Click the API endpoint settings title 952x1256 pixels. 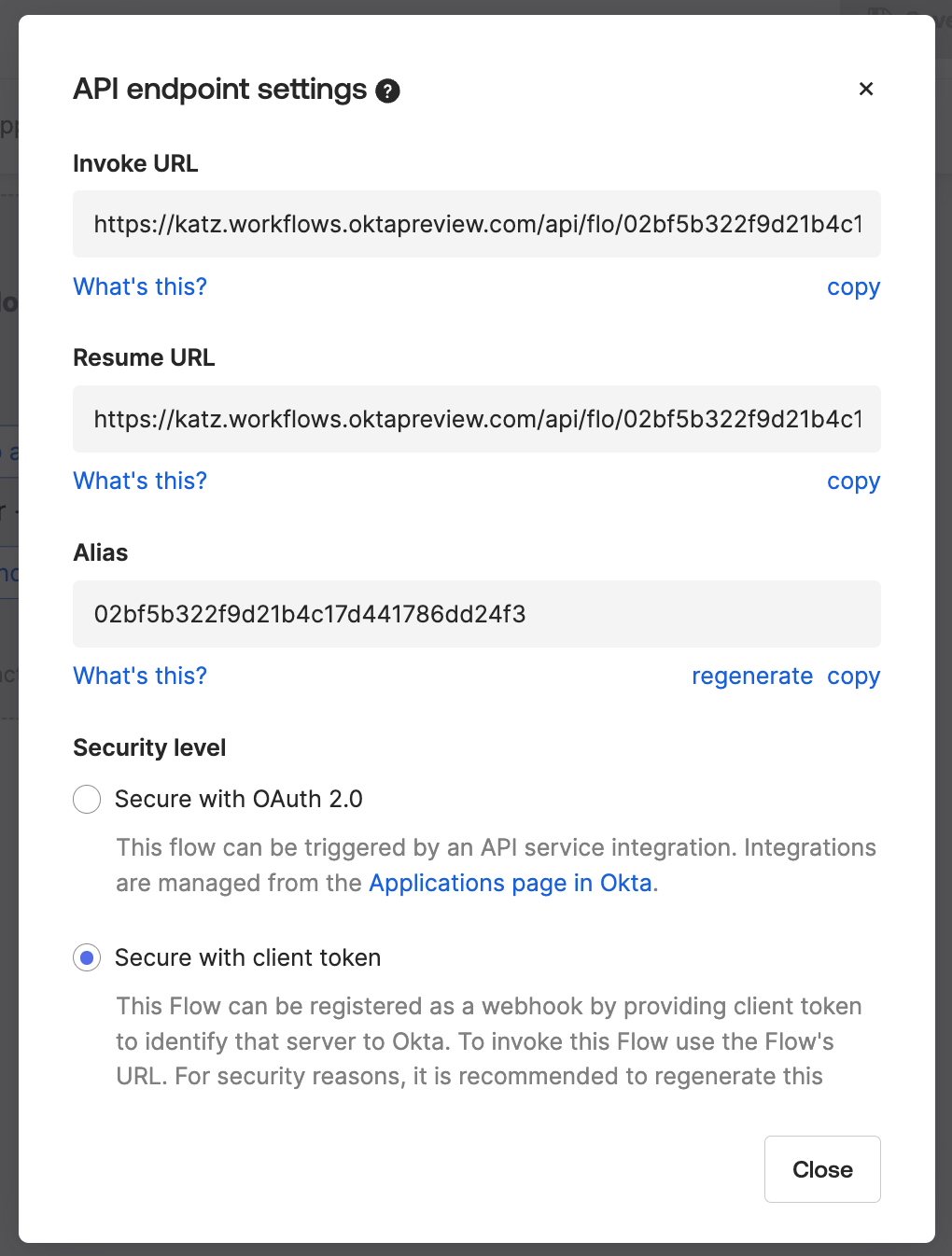(x=218, y=89)
